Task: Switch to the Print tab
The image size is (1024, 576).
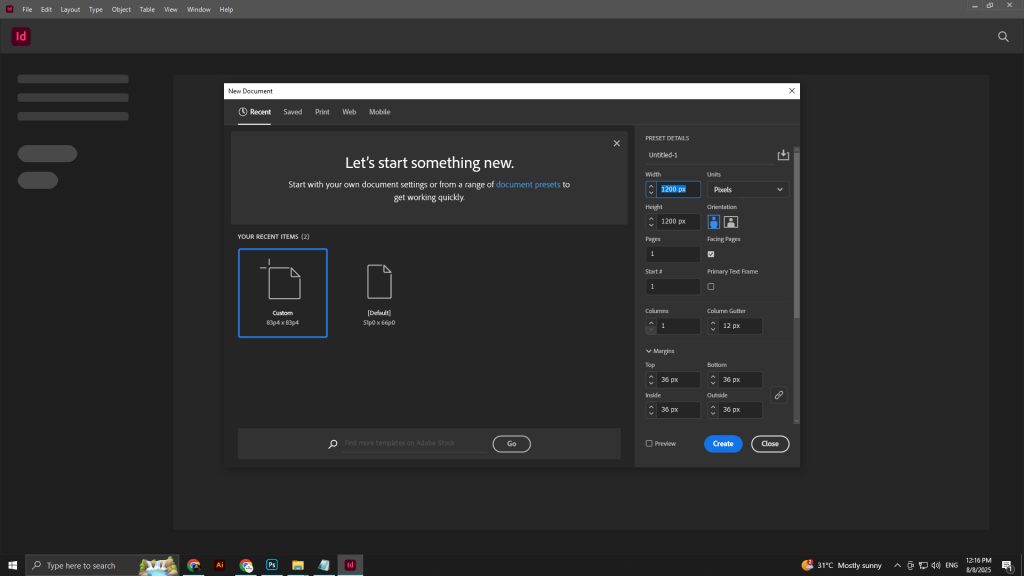Action: point(322,112)
